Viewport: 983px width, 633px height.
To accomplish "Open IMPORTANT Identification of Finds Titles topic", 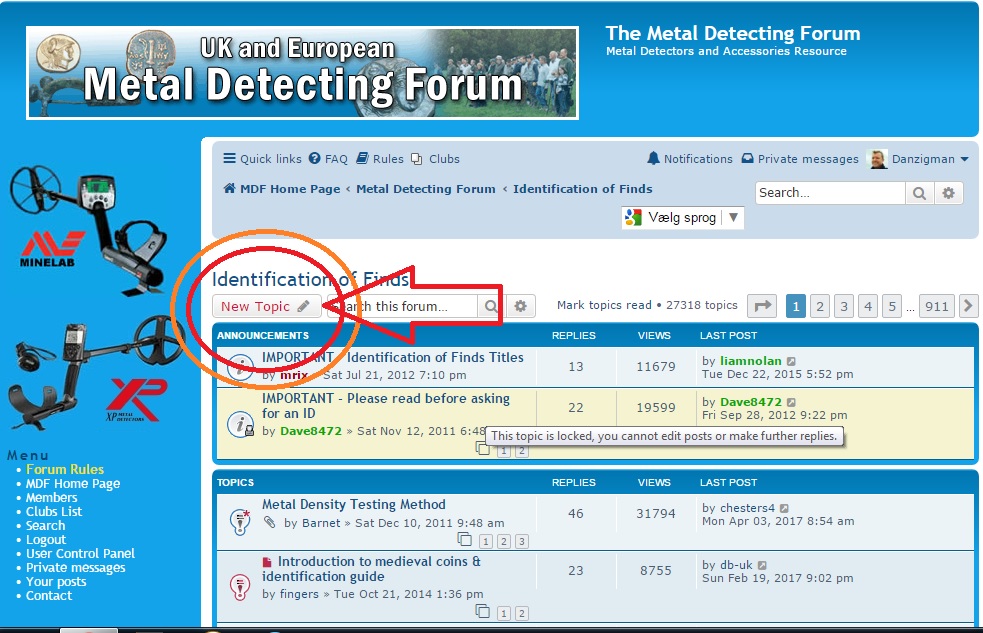I will coord(392,357).
